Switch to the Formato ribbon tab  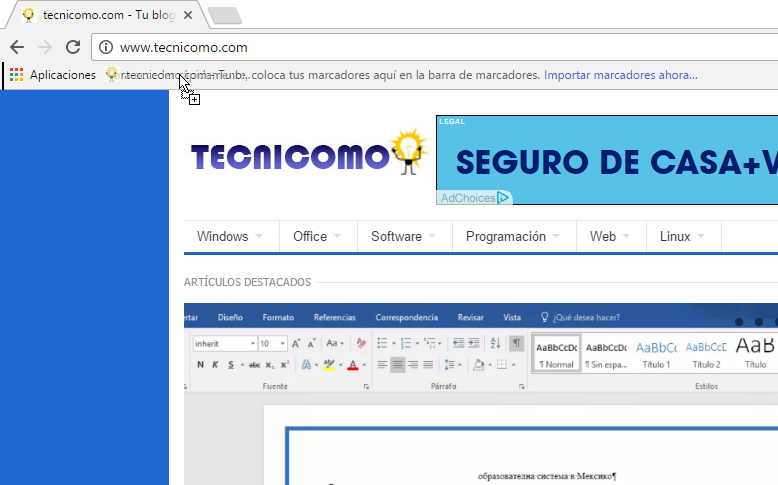click(278, 318)
